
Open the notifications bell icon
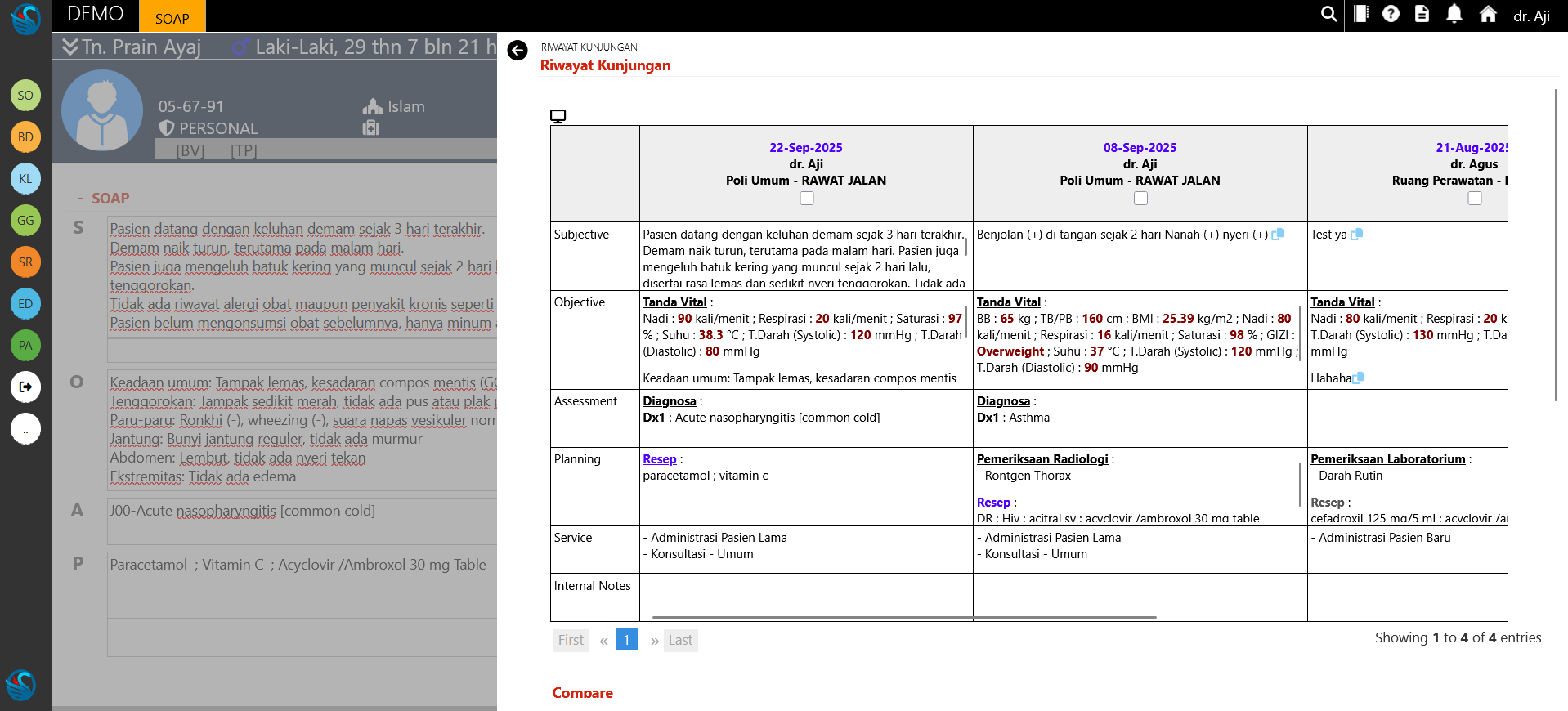[1454, 15]
